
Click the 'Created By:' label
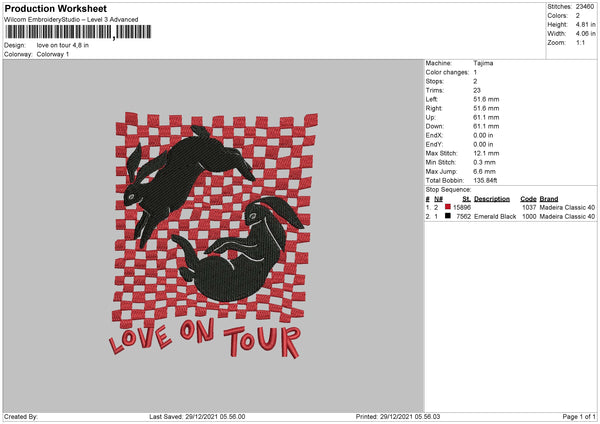[21, 417]
